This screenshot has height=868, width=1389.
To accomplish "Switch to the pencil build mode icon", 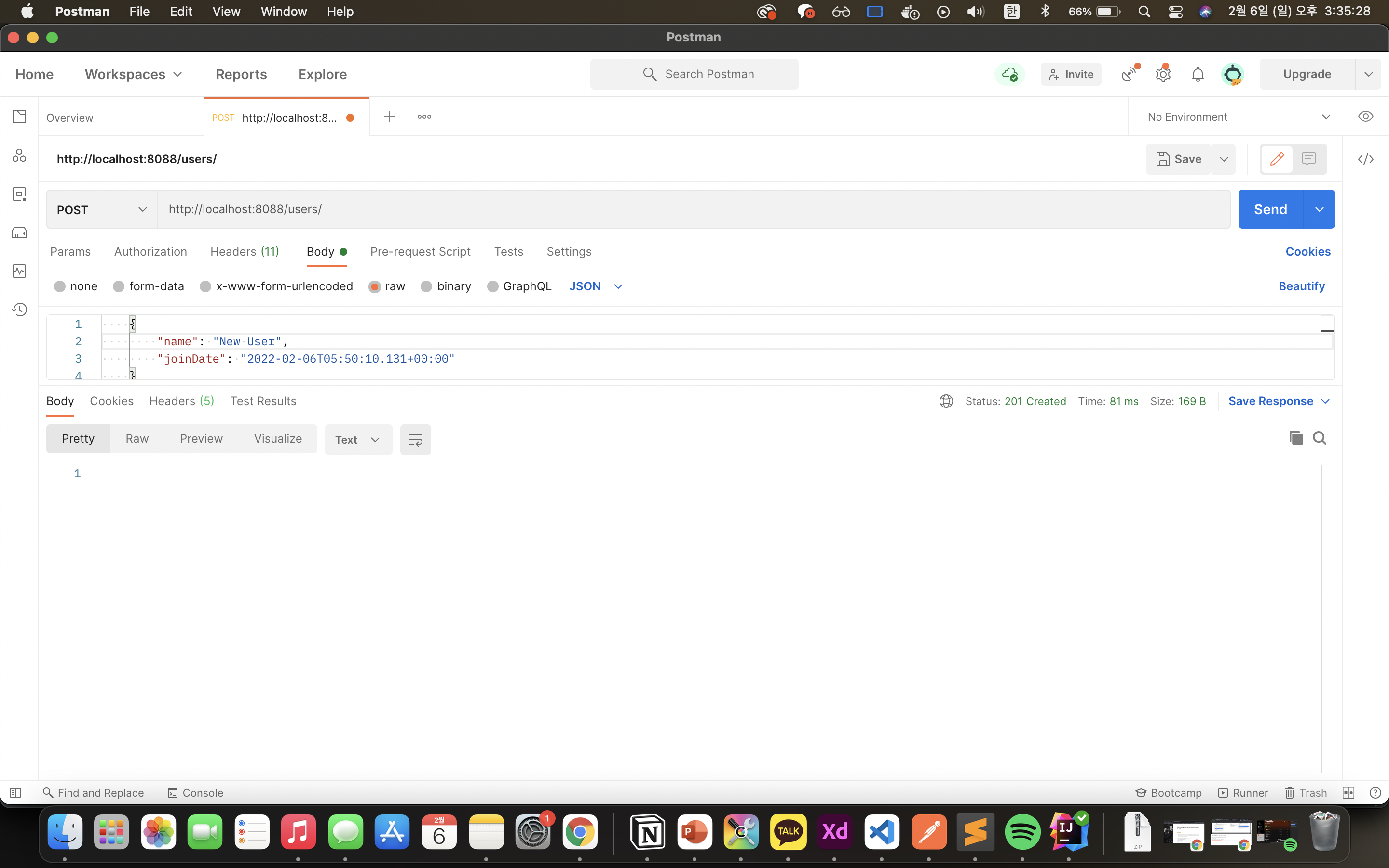I will pos(1277,159).
